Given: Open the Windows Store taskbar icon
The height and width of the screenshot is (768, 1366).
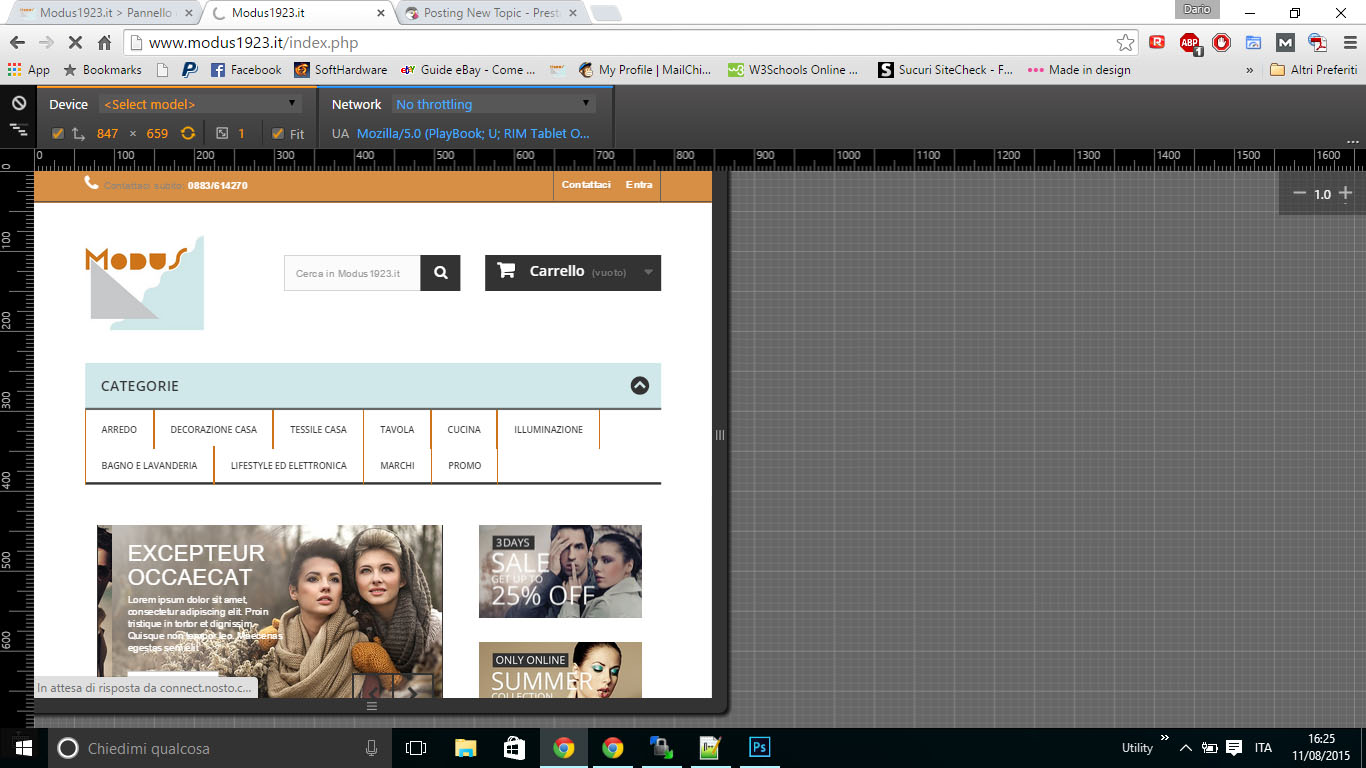Looking at the screenshot, I should (x=514, y=748).
